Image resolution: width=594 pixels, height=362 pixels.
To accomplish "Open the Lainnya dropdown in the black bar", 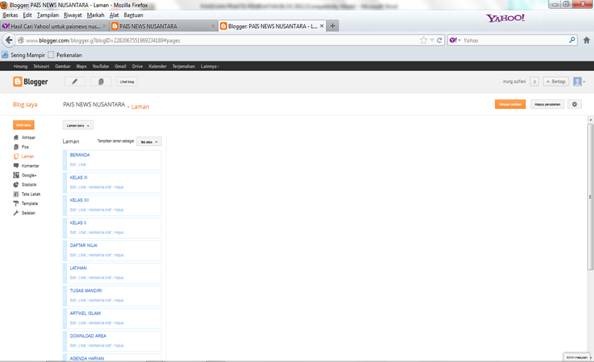I will 209,66.
